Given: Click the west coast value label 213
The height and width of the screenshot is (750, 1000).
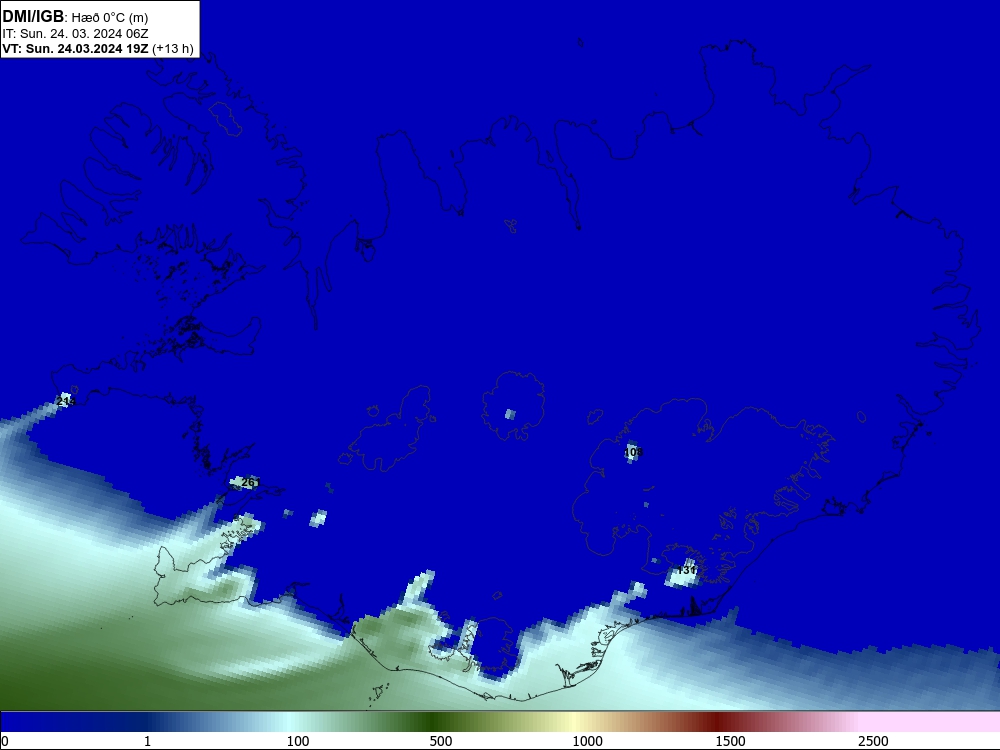Looking at the screenshot, I should pyautogui.click(x=66, y=401).
